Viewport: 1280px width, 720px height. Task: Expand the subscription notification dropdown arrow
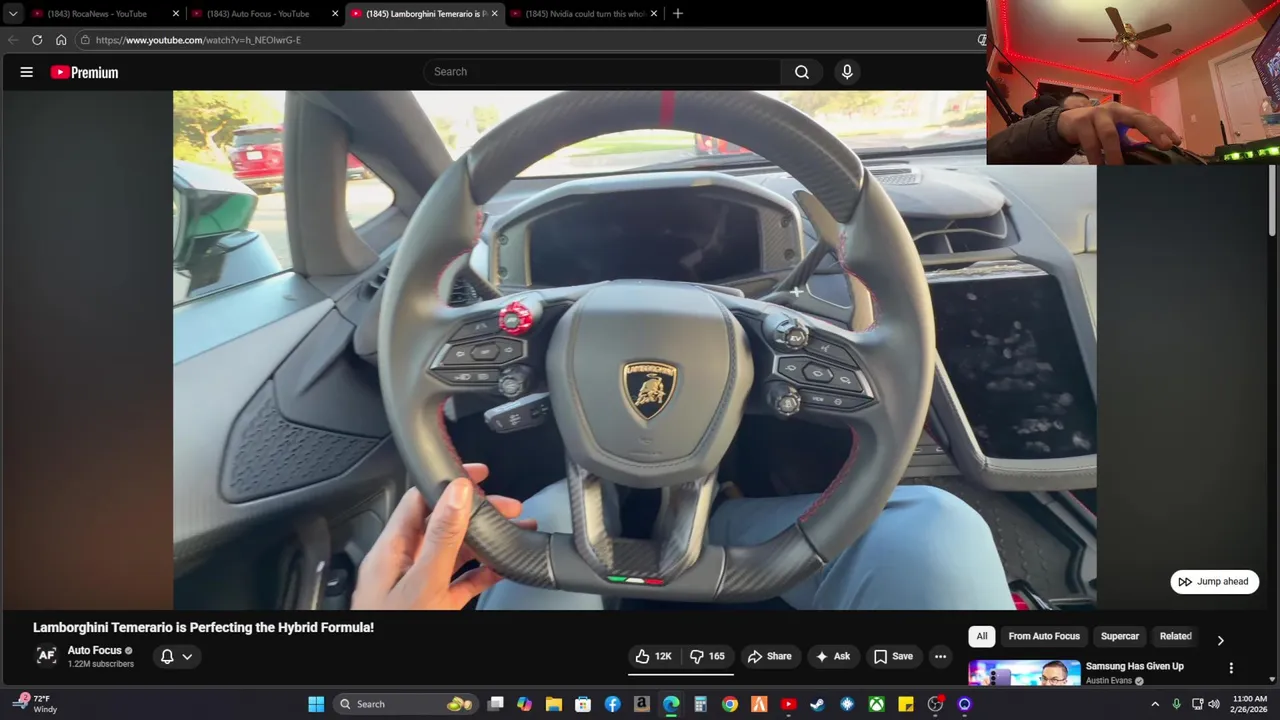pos(187,657)
